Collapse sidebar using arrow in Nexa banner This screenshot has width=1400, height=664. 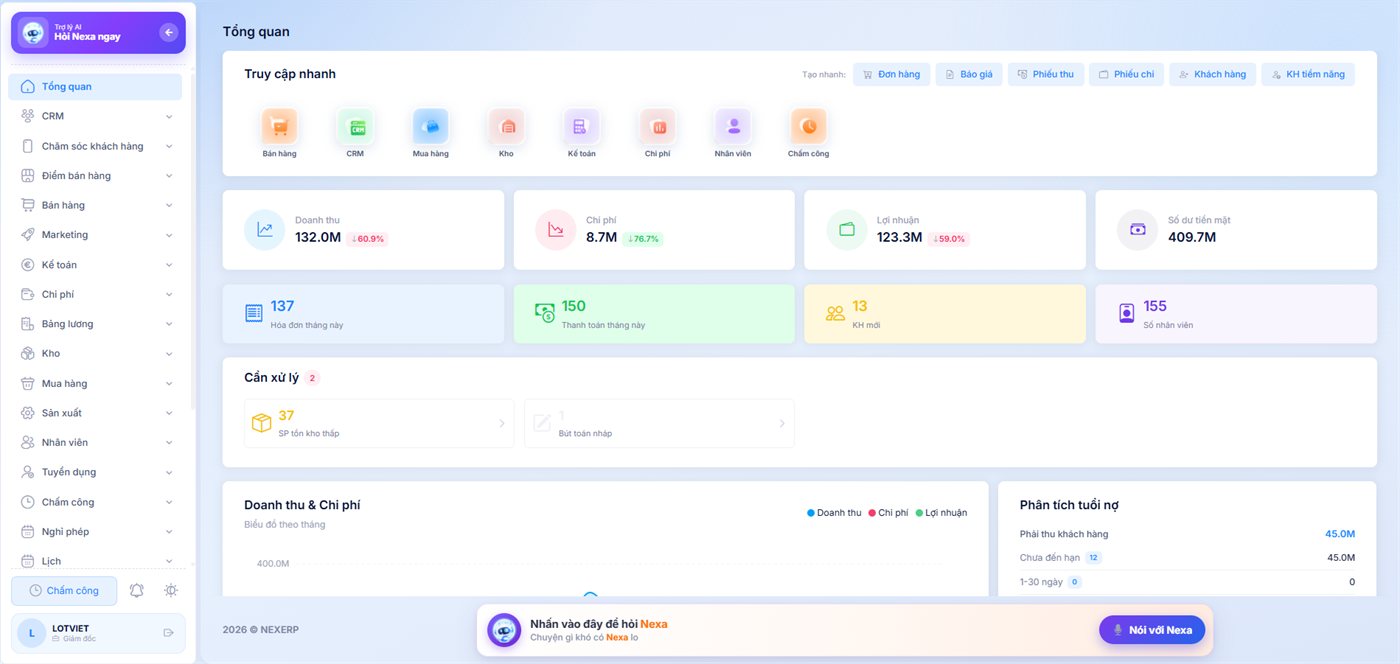[x=168, y=33]
